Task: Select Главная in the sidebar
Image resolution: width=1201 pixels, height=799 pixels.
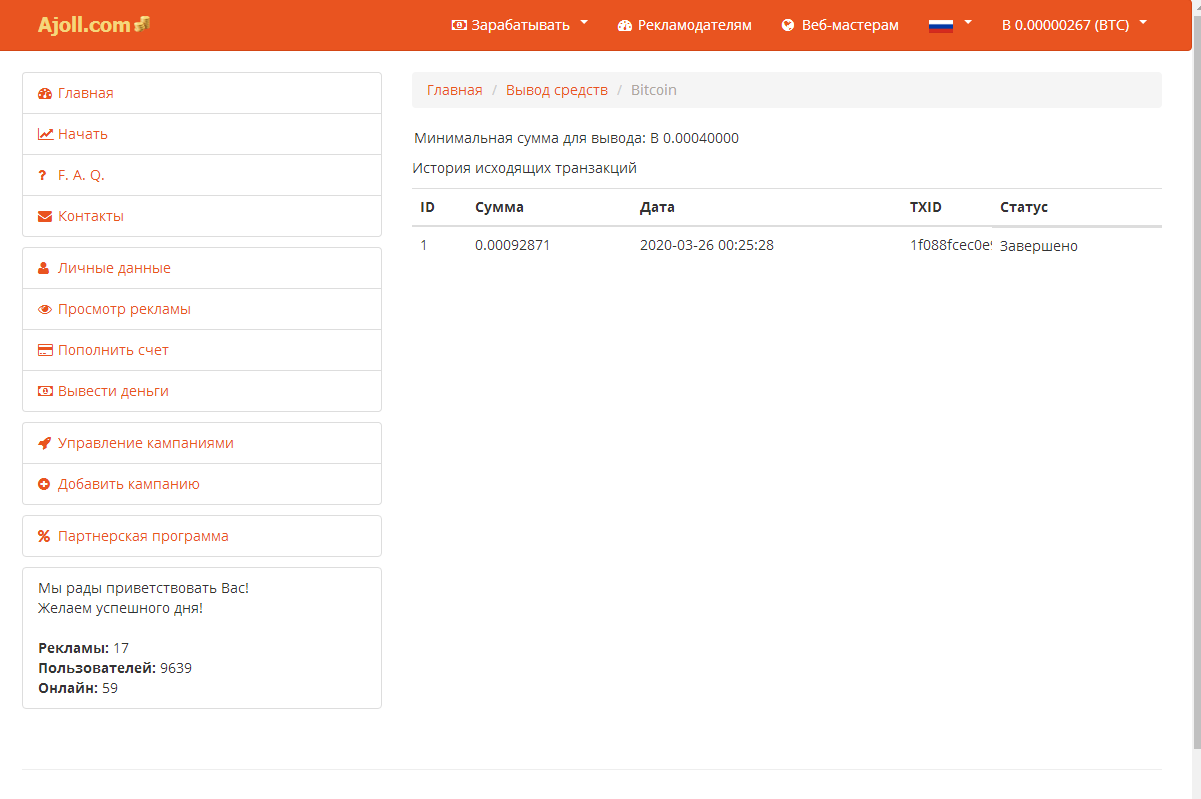Action: (x=202, y=93)
